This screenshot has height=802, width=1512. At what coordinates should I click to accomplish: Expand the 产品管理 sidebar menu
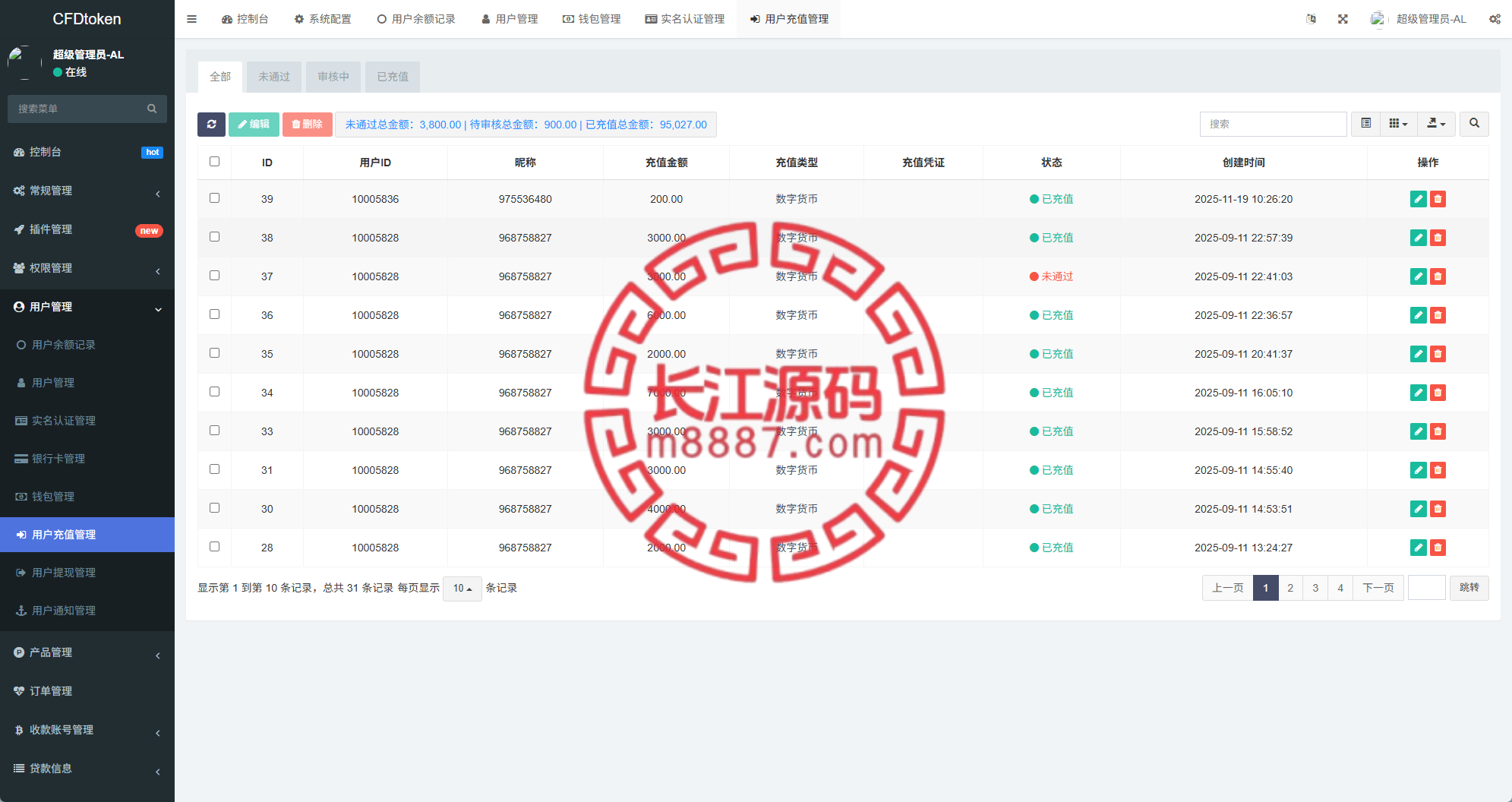[x=87, y=652]
